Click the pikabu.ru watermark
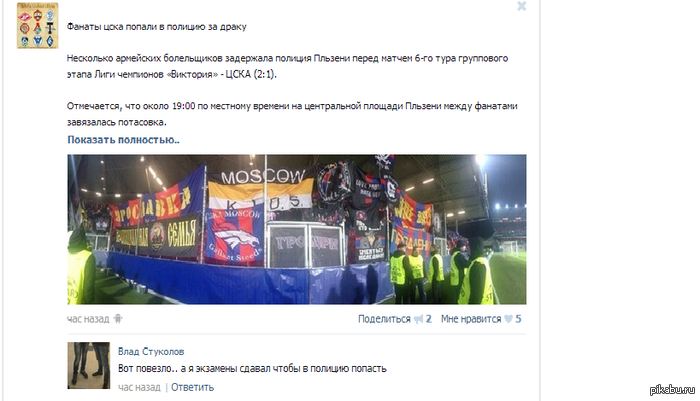This screenshot has width=700, height=401. (672, 389)
